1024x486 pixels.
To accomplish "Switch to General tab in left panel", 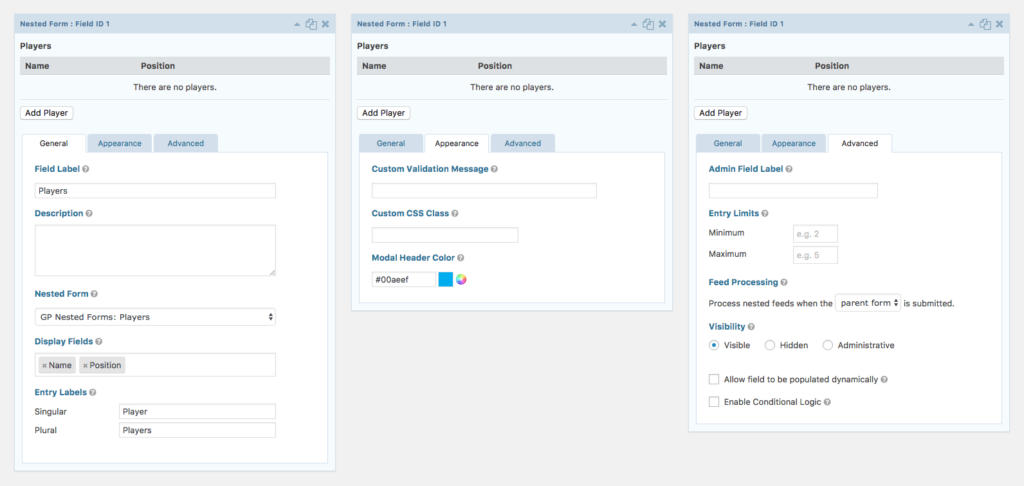I will (x=54, y=144).
